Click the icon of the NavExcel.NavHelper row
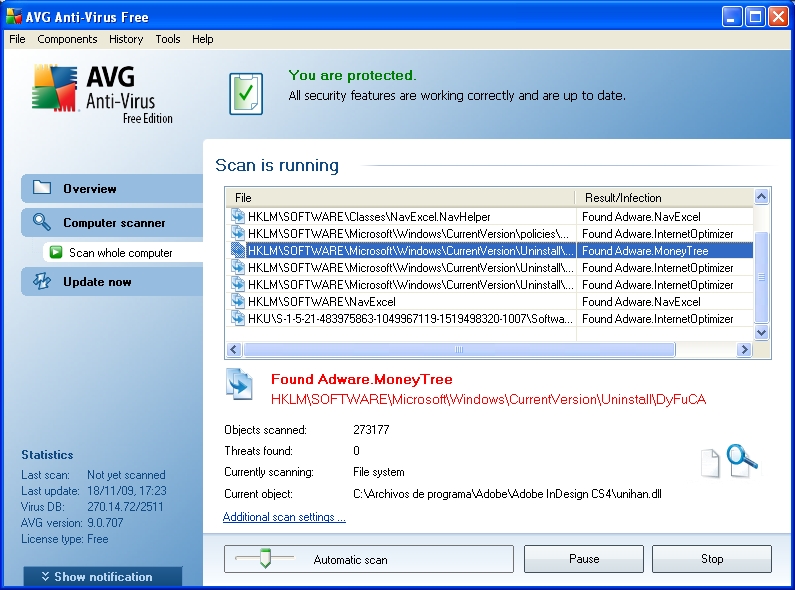Screen dimensions: 795x590 (x=237, y=216)
